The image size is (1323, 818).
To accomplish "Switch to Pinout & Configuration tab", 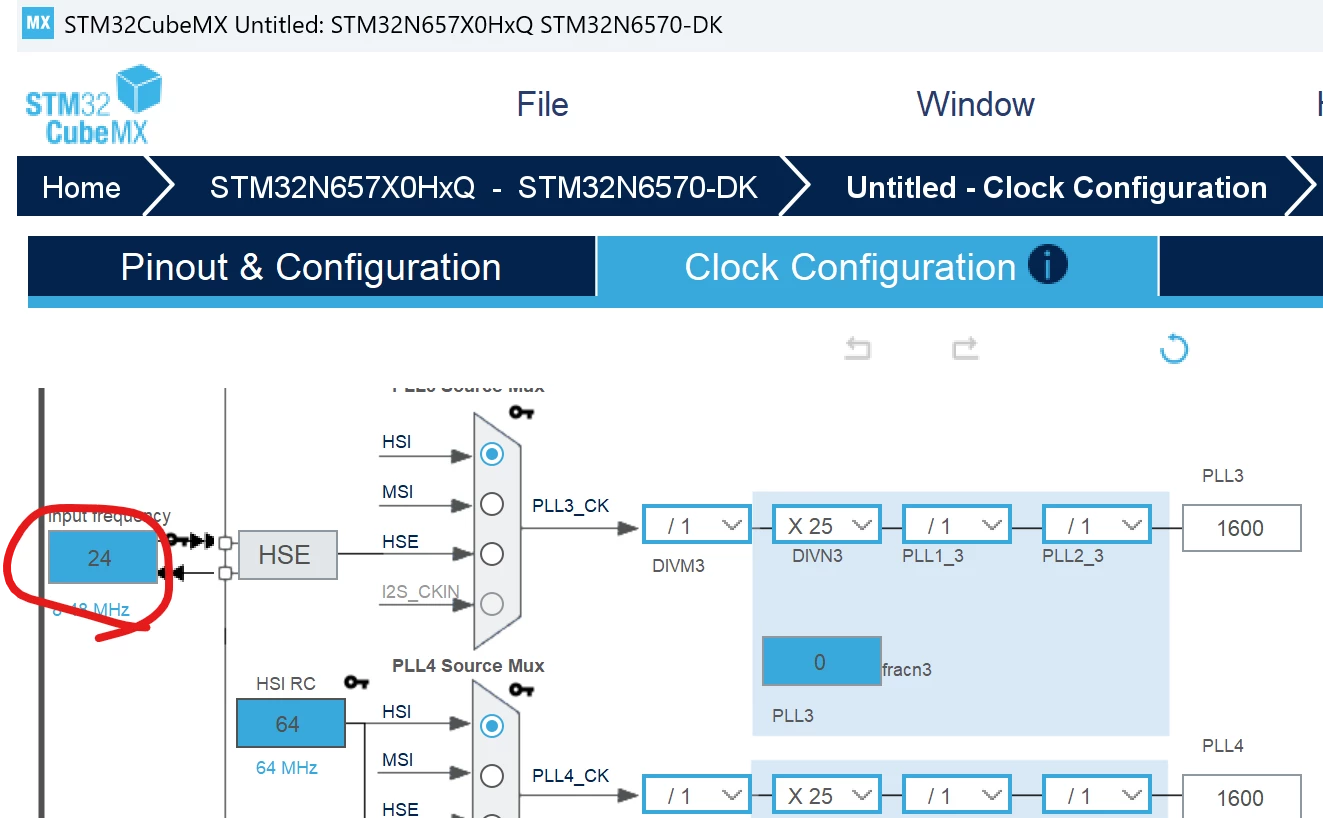I will pyautogui.click(x=311, y=267).
